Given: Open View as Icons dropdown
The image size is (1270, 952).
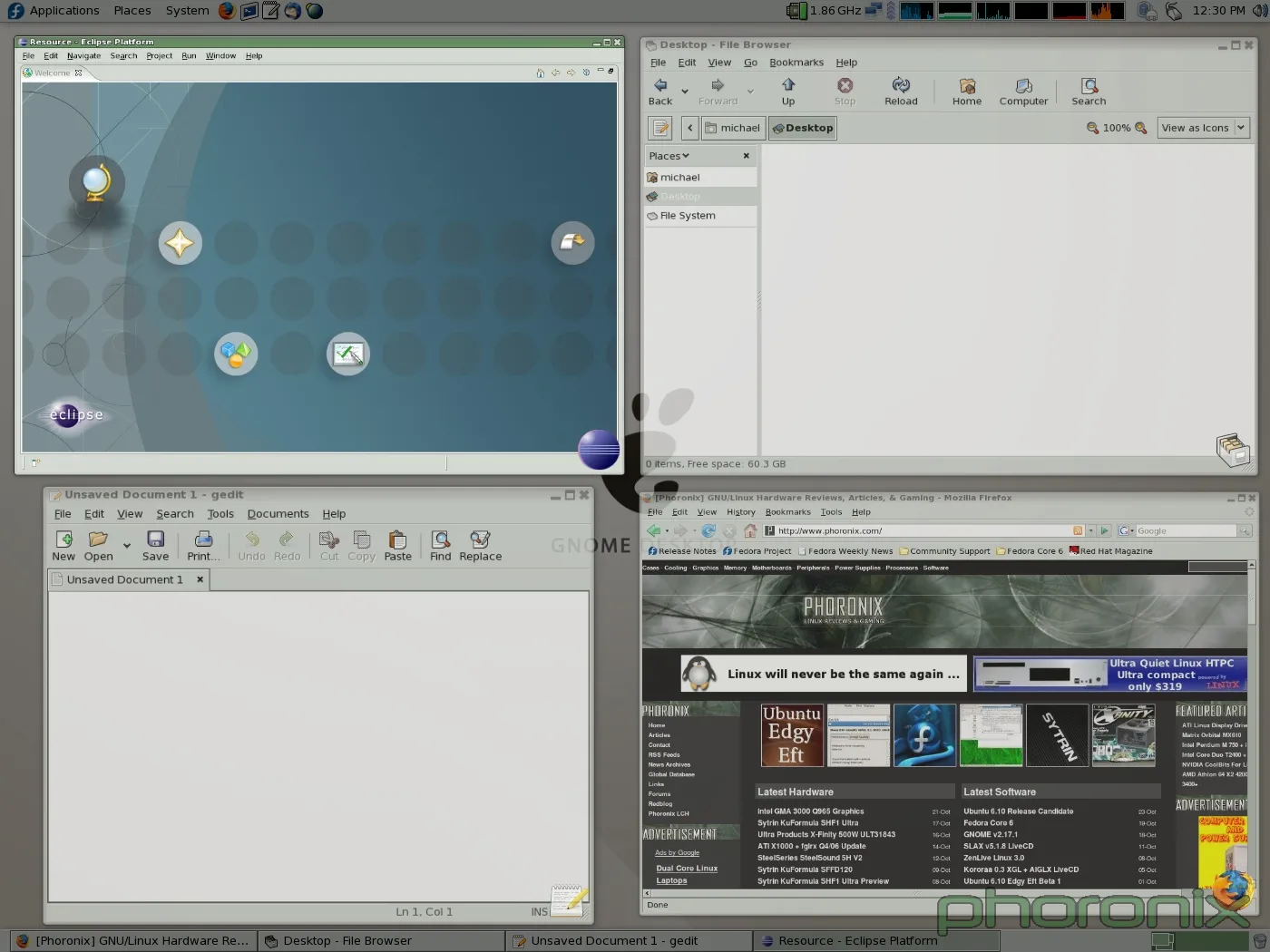Looking at the screenshot, I should [x=1203, y=128].
